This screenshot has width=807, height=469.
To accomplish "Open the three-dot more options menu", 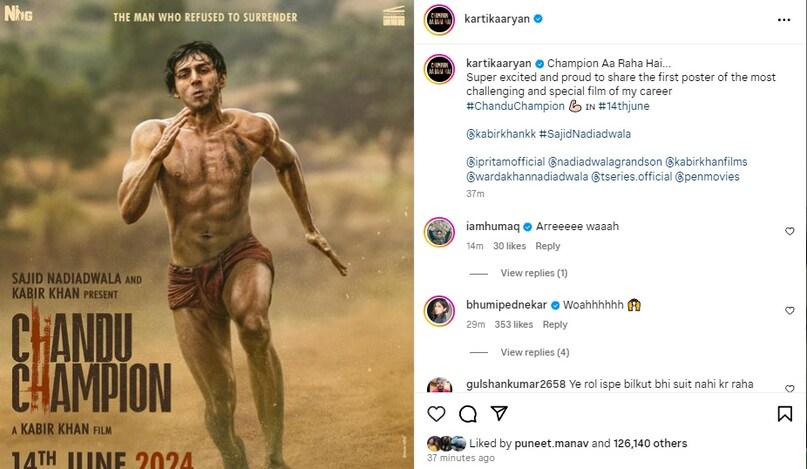I will tap(786, 18).
